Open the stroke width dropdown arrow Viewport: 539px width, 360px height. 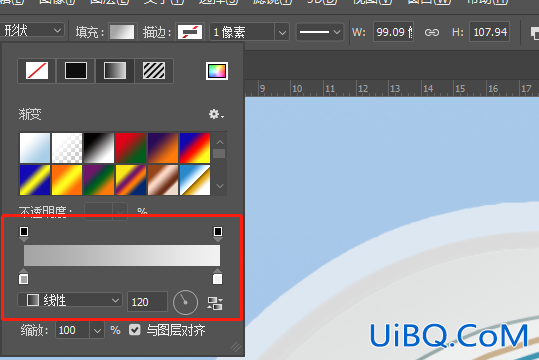tap(282, 33)
